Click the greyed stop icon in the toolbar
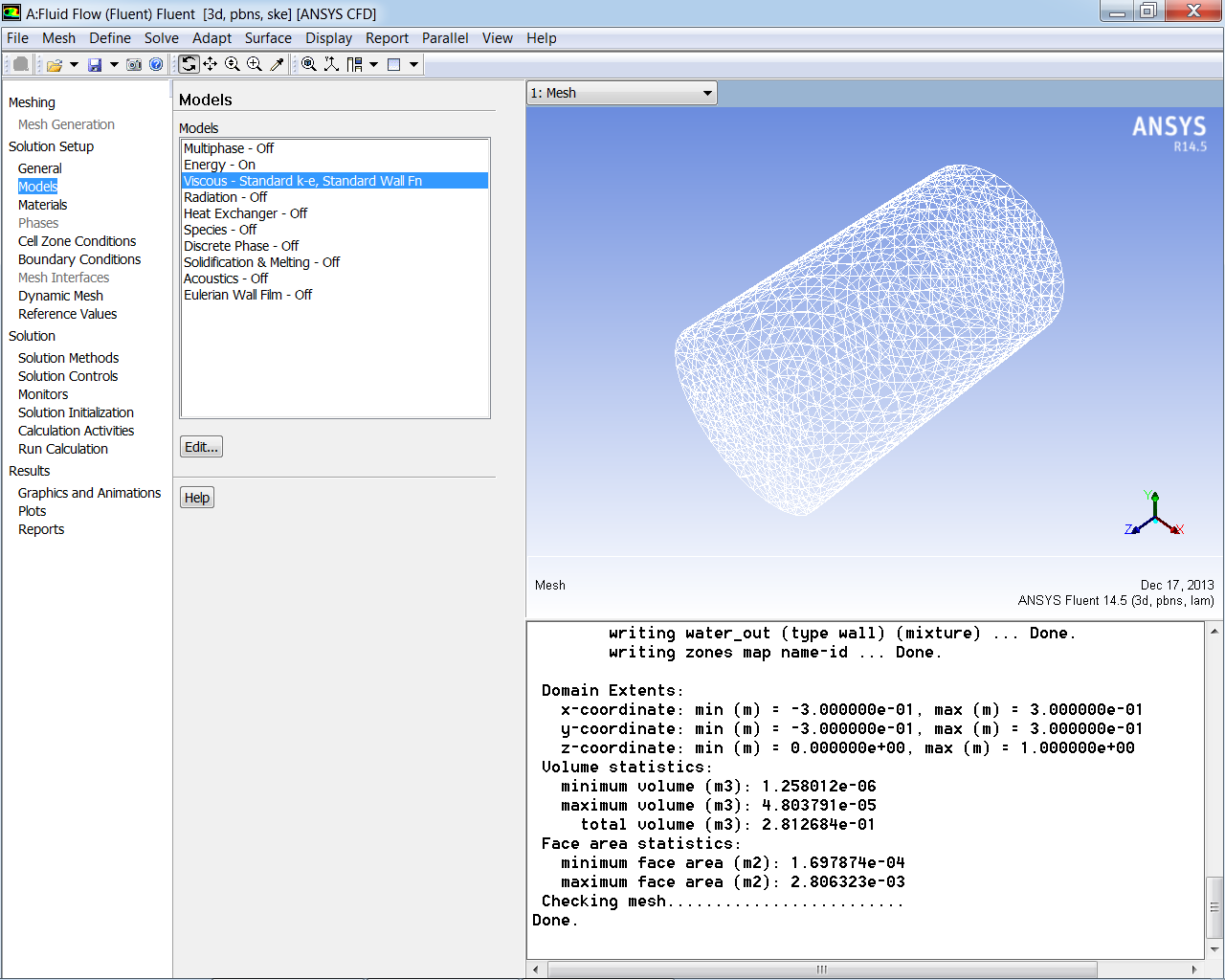Image resolution: width=1225 pixels, height=980 pixels. pos(20,64)
